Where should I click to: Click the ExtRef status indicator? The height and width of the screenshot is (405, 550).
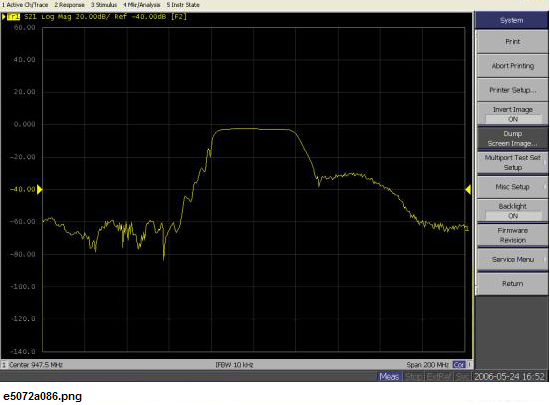pos(439,377)
